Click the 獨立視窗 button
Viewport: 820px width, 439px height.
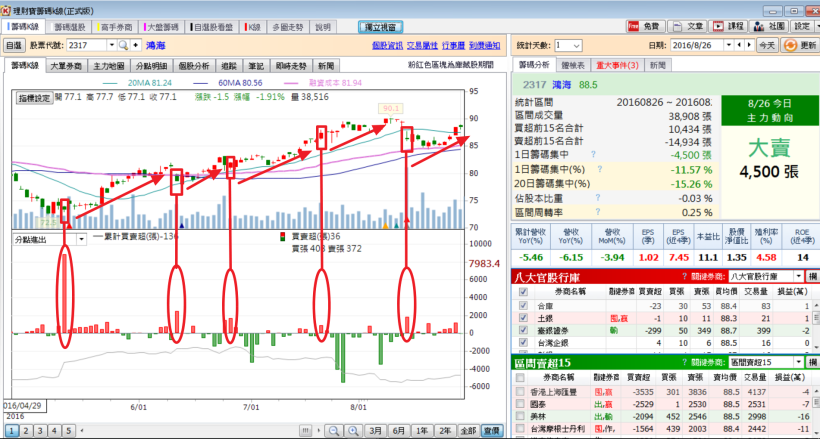point(380,27)
